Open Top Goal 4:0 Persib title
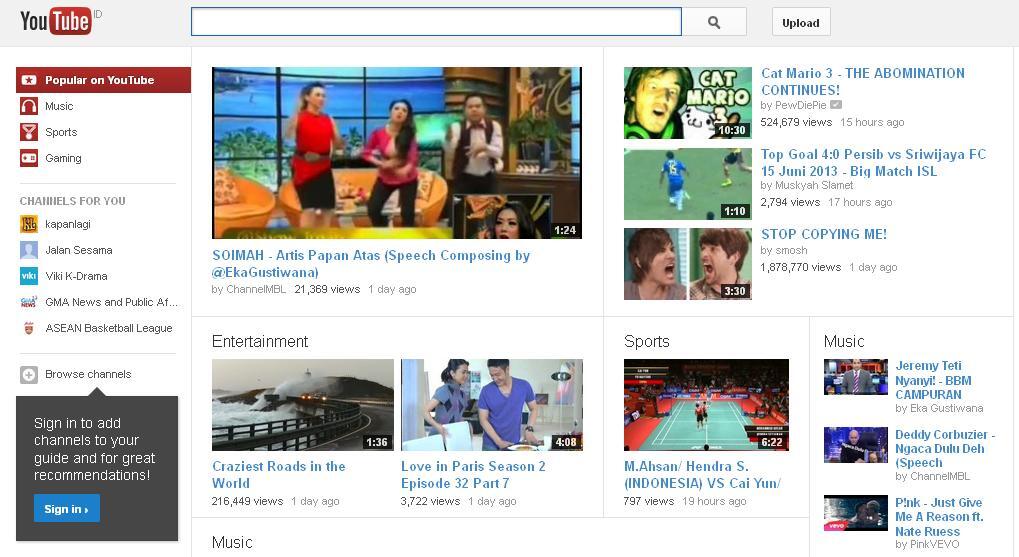The image size is (1019, 557). [873, 162]
